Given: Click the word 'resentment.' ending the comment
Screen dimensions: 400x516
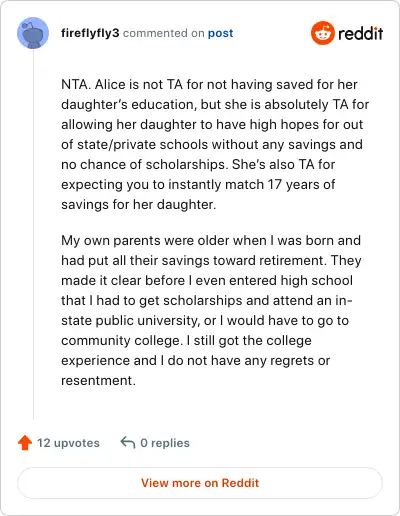Looking at the screenshot, I should click(x=98, y=381).
